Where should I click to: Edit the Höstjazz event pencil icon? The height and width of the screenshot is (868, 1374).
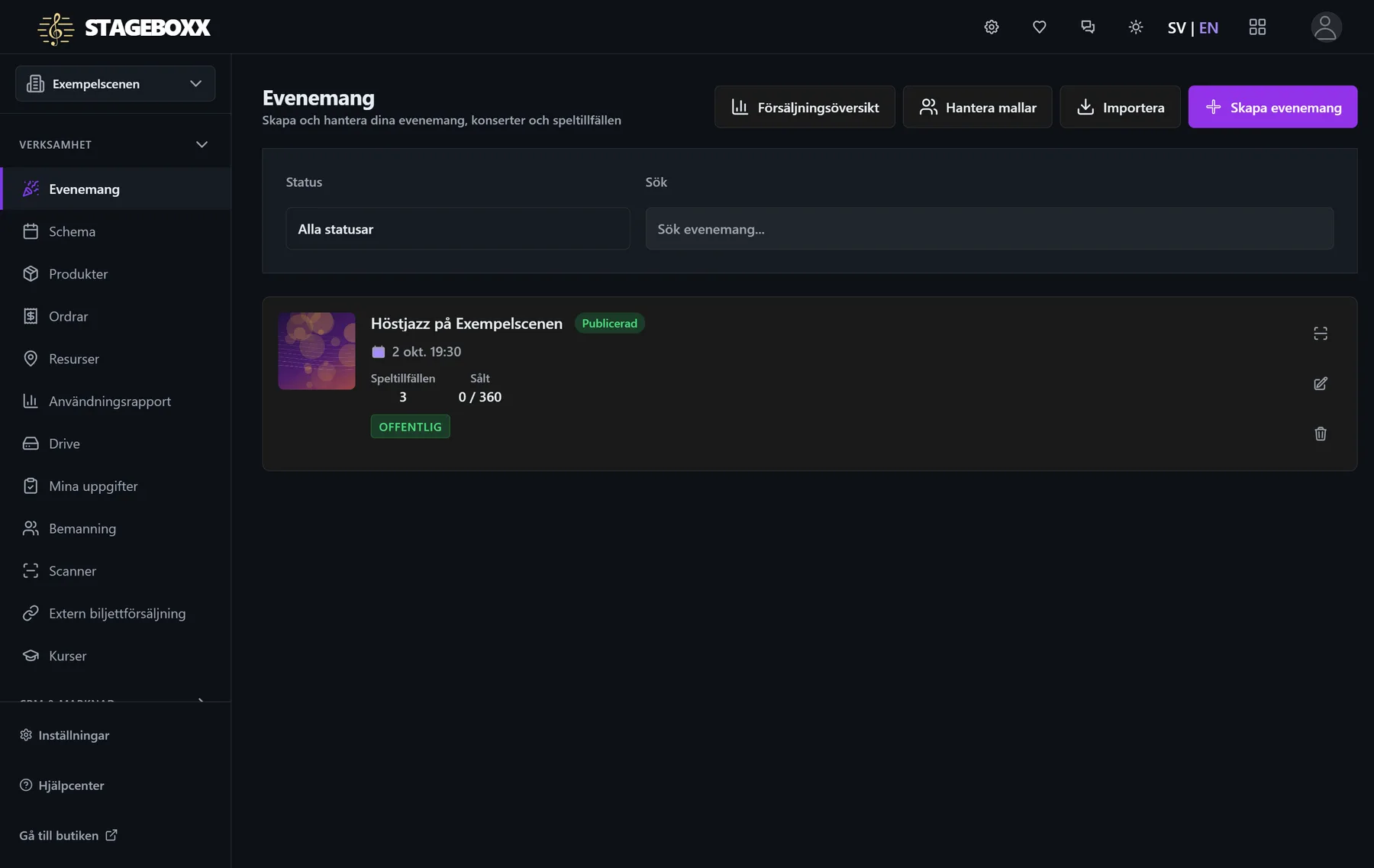pos(1321,383)
